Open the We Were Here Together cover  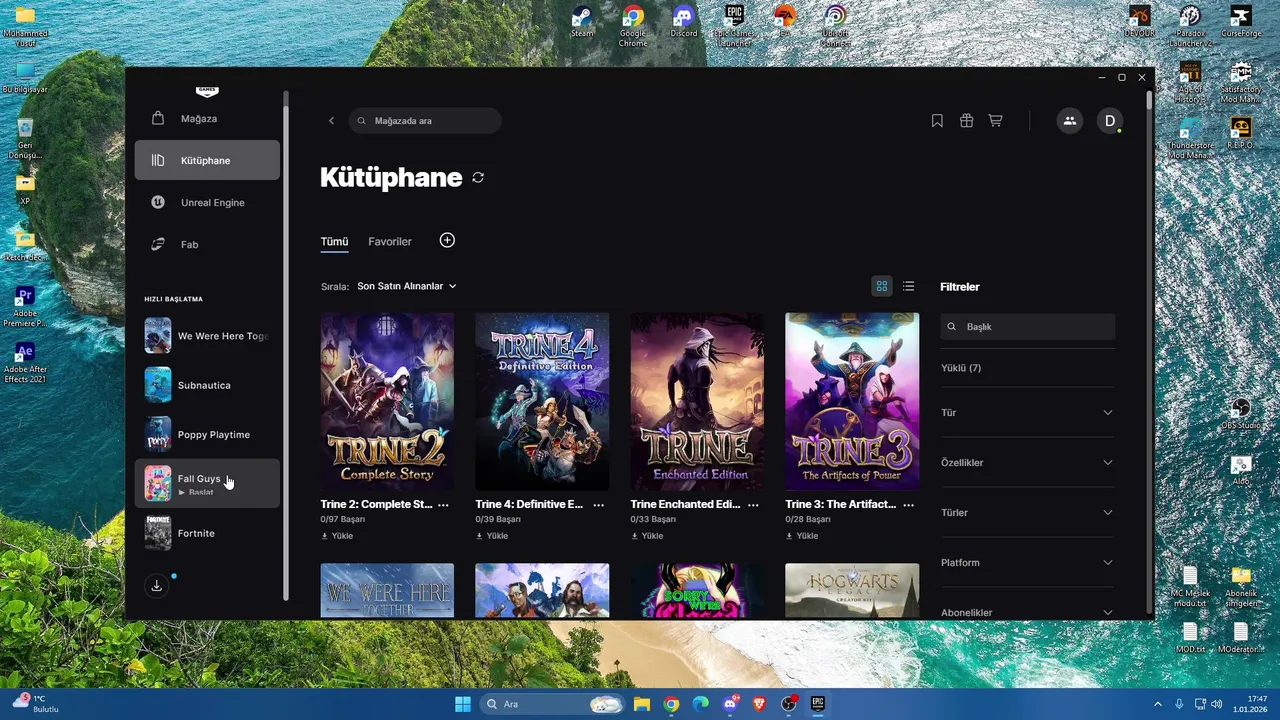click(387, 591)
